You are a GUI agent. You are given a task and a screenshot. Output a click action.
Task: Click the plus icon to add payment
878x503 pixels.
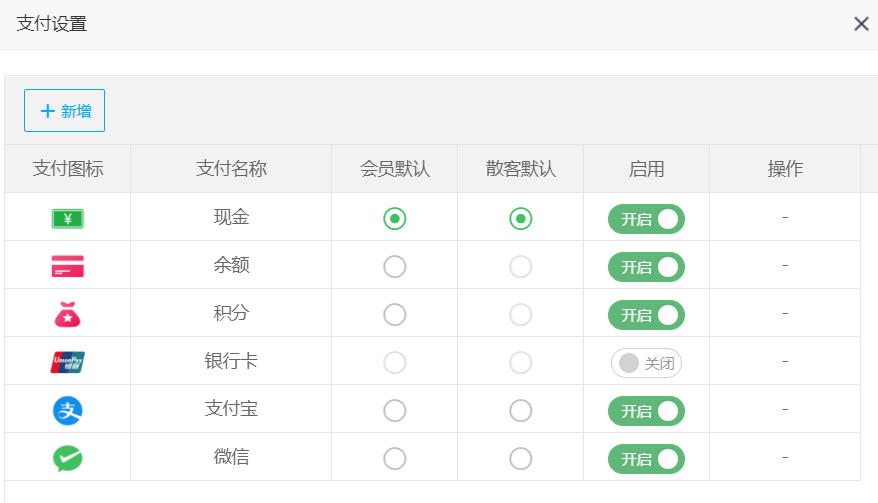(47, 111)
